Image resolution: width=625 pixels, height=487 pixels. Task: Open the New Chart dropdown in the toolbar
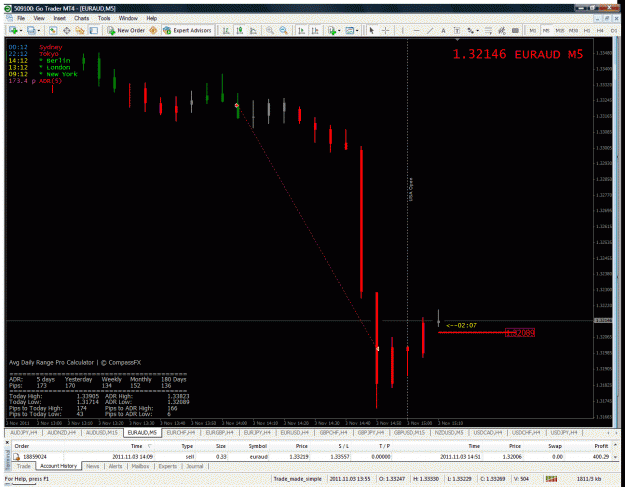(15, 30)
